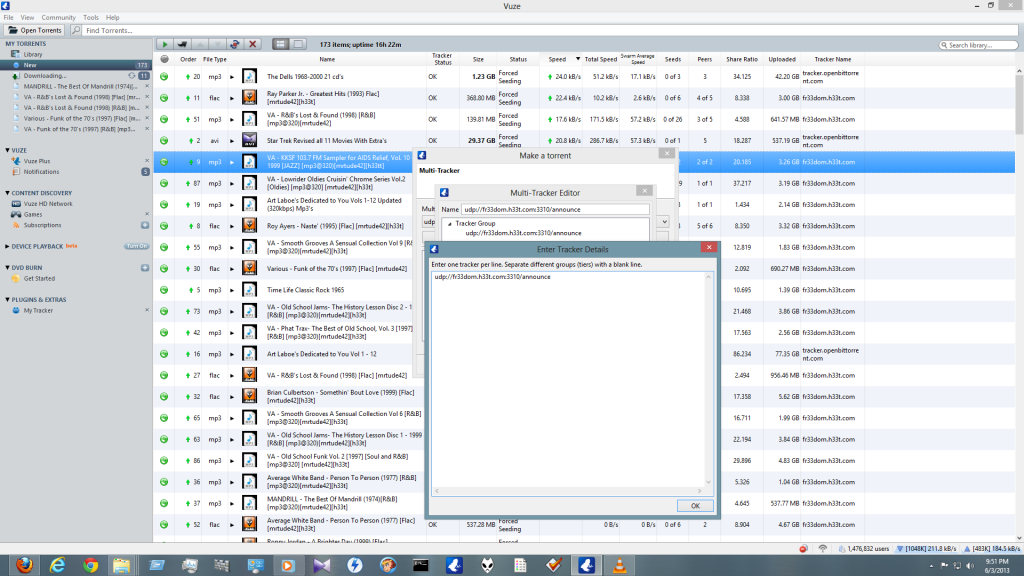Click the Start/play torrent toolbar icon

click(165, 44)
